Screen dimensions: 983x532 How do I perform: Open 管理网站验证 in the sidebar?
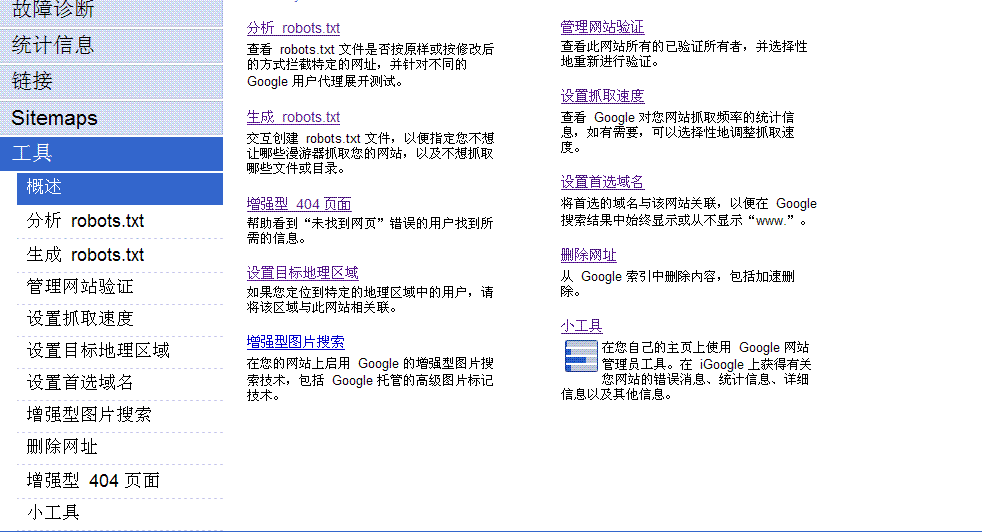120,288
